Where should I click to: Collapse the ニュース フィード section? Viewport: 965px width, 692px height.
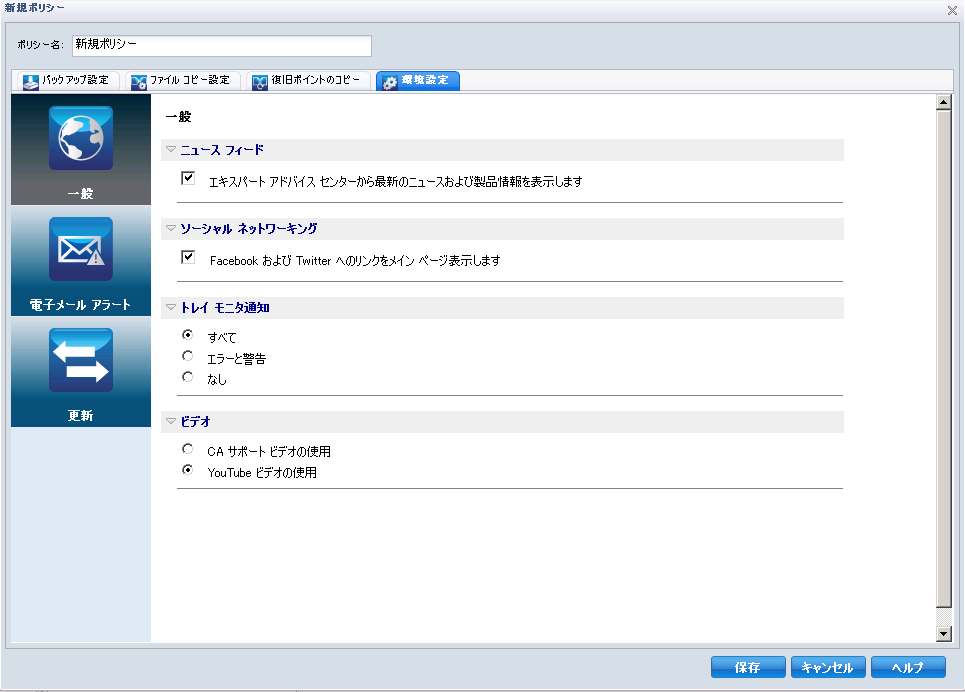pyautogui.click(x=171, y=150)
